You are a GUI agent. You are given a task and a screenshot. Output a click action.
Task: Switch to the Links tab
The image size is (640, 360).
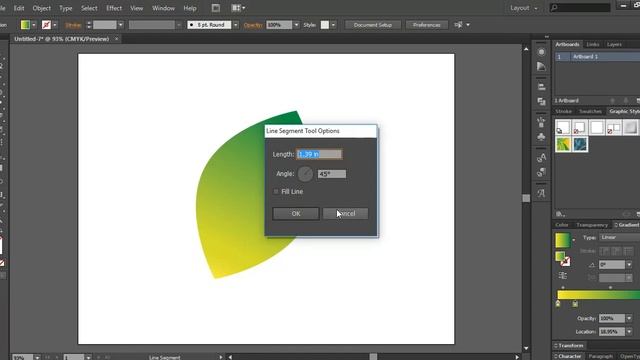point(592,44)
